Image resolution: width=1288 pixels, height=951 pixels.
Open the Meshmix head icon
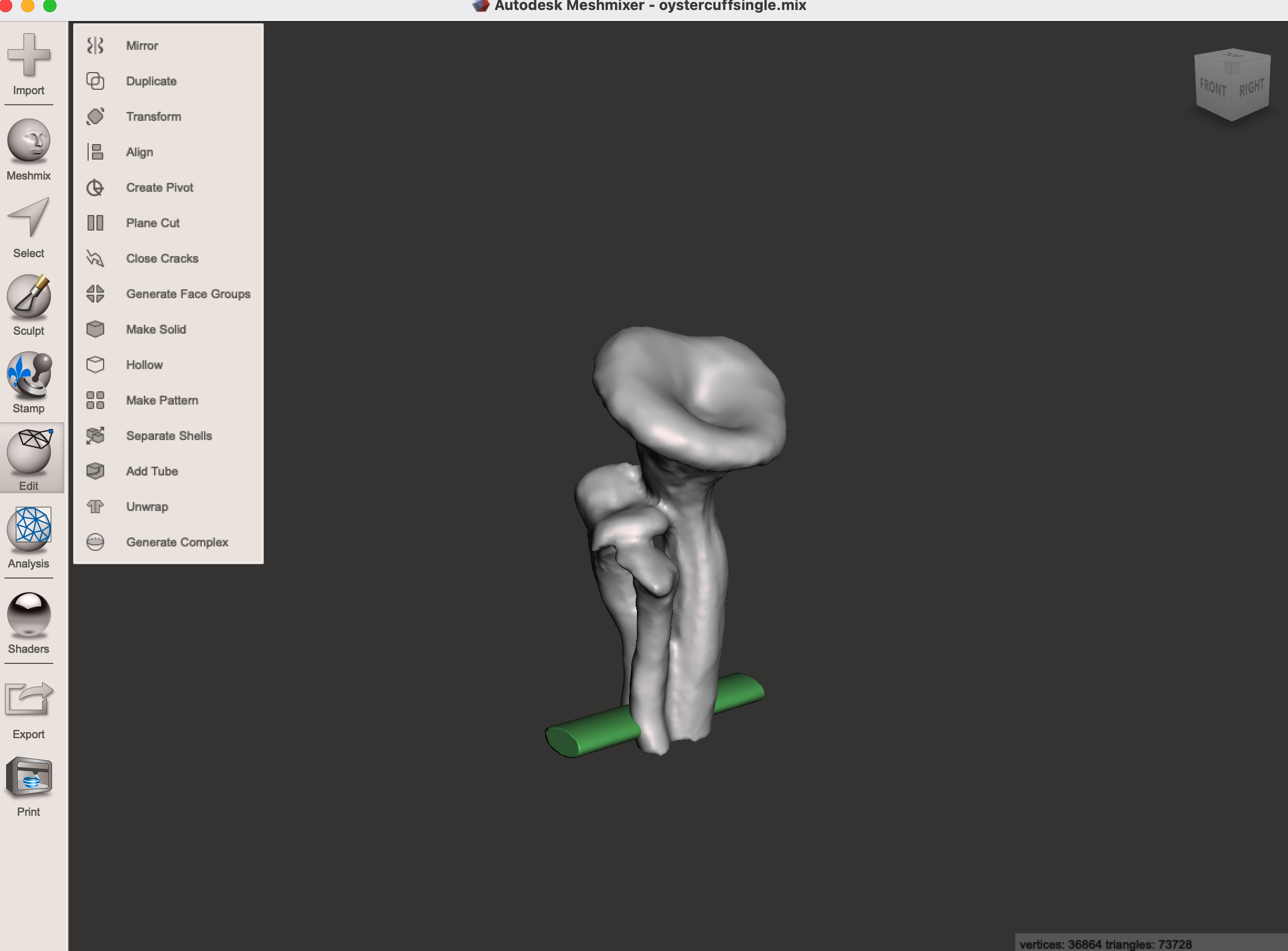pos(29,140)
